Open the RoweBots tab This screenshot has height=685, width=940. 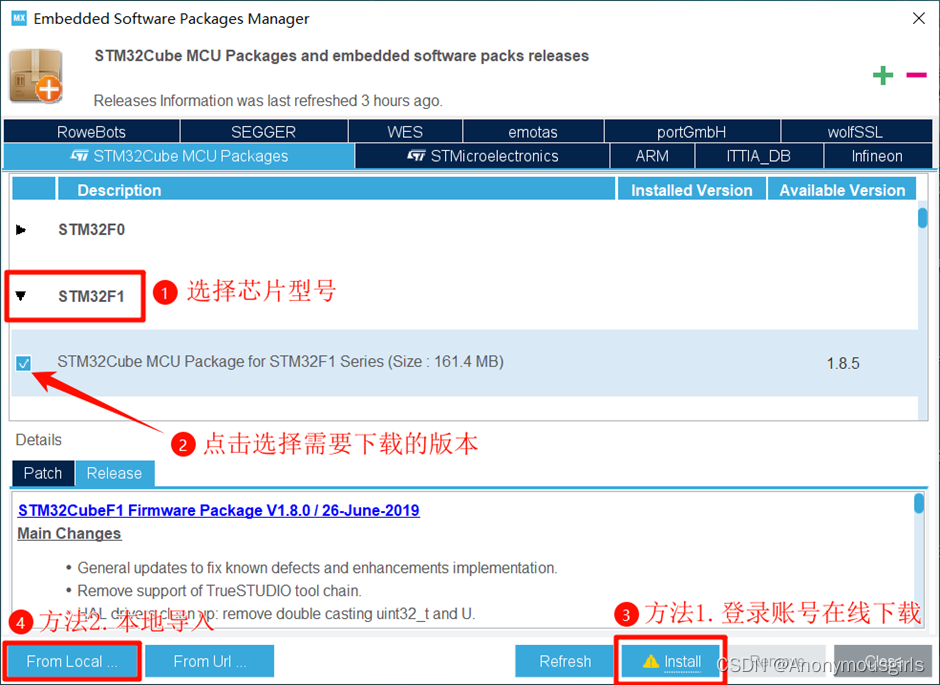(x=91, y=132)
